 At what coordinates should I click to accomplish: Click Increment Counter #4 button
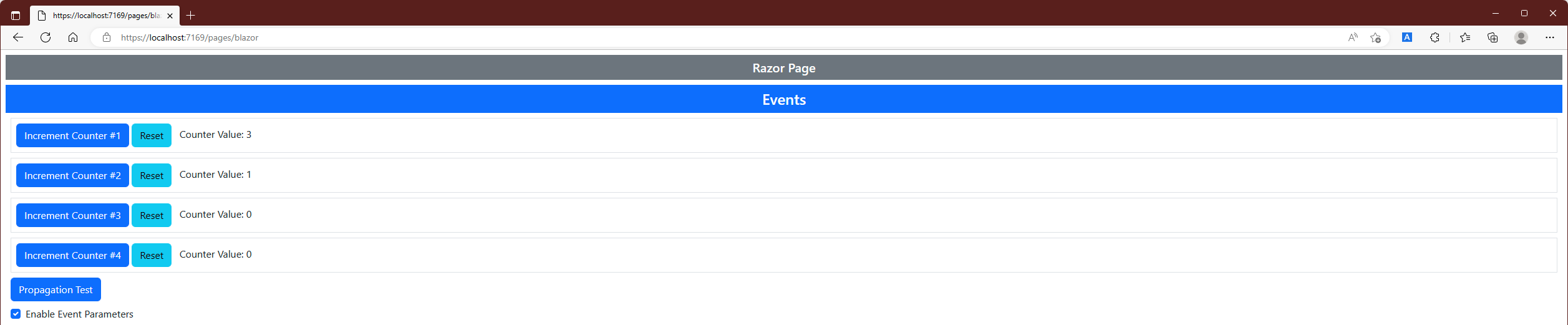coord(72,255)
